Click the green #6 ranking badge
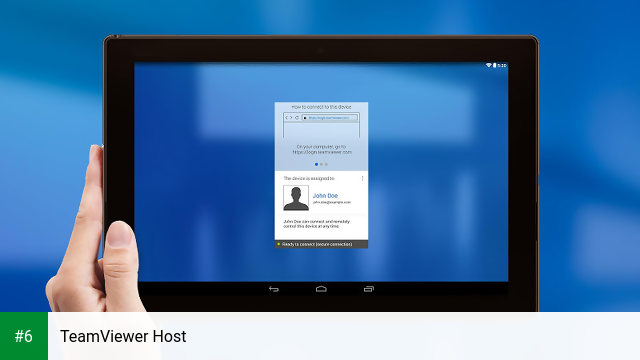This screenshot has height=360, width=640. pyautogui.click(x=24, y=336)
